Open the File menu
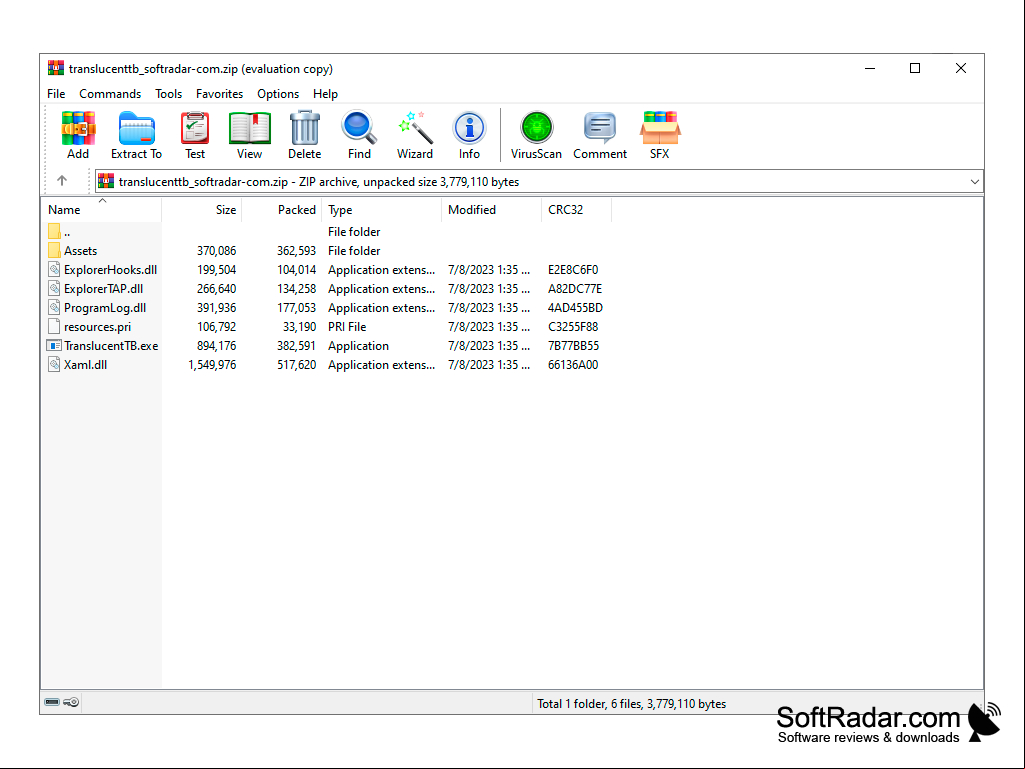The width and height of the screenshot is (1025, 769). pos(56,94)
